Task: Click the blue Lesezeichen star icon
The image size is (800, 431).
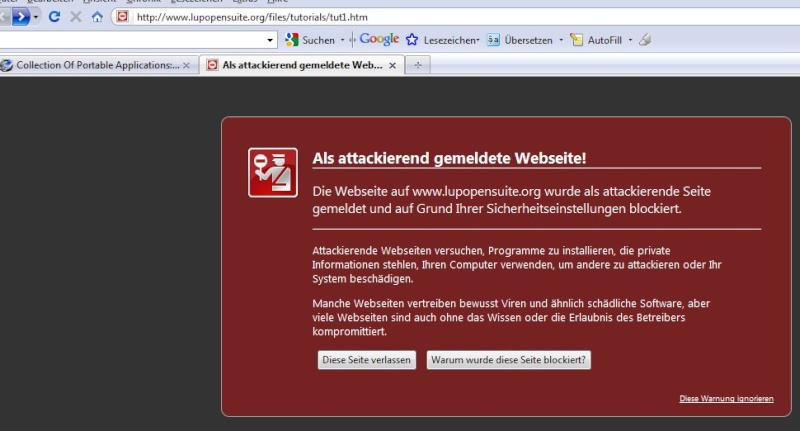Action: click(412, 40)
